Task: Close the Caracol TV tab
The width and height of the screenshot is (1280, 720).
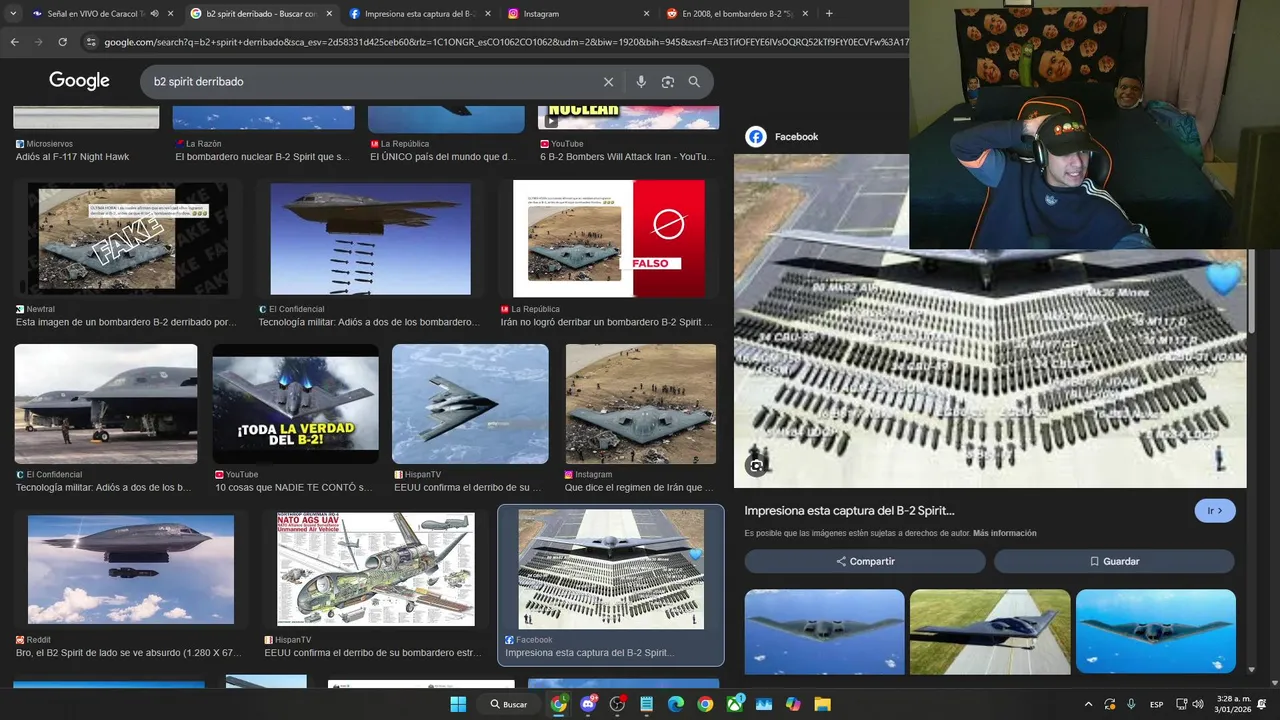Action: pos(170,14)
